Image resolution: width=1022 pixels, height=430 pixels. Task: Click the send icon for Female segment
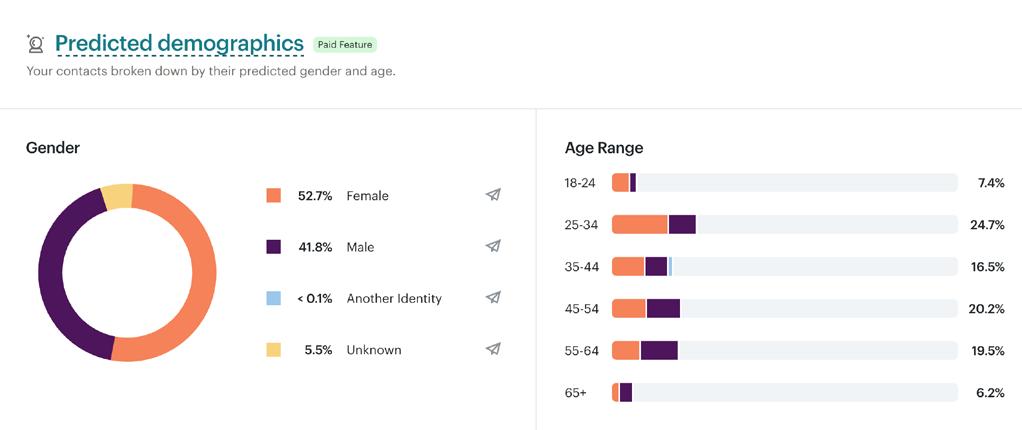pos(493,195)
